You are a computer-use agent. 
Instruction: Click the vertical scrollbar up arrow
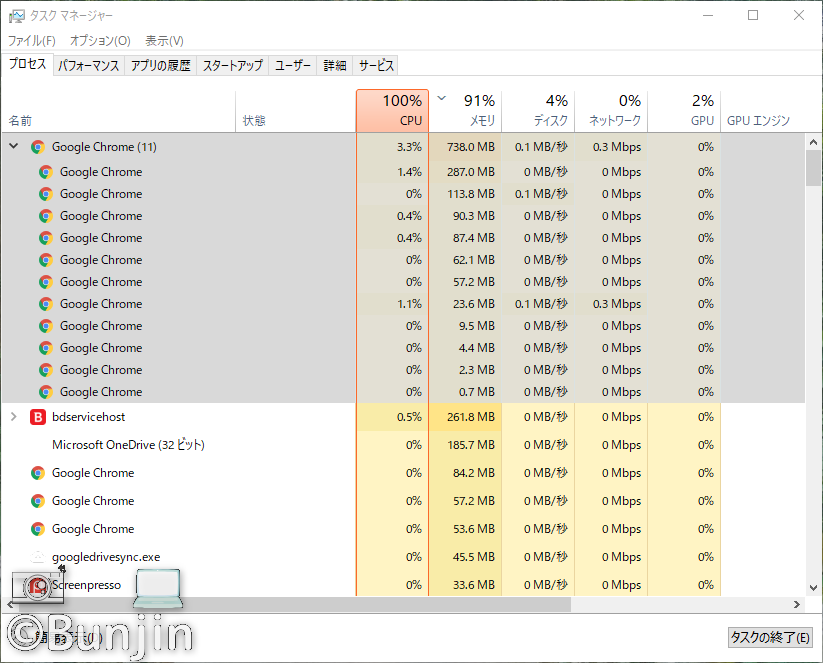[814, 142]
